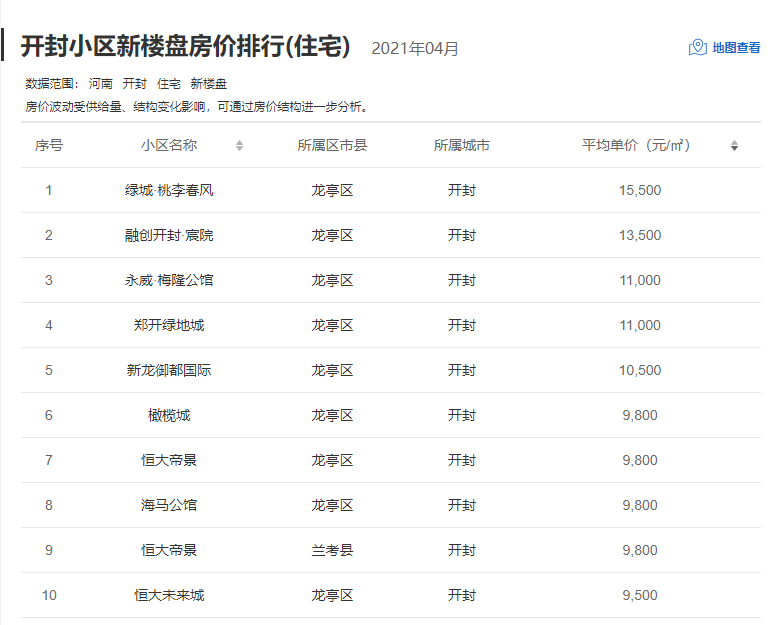
Task: Select 新龙御都国际 community row
Action: coord(169,370)
